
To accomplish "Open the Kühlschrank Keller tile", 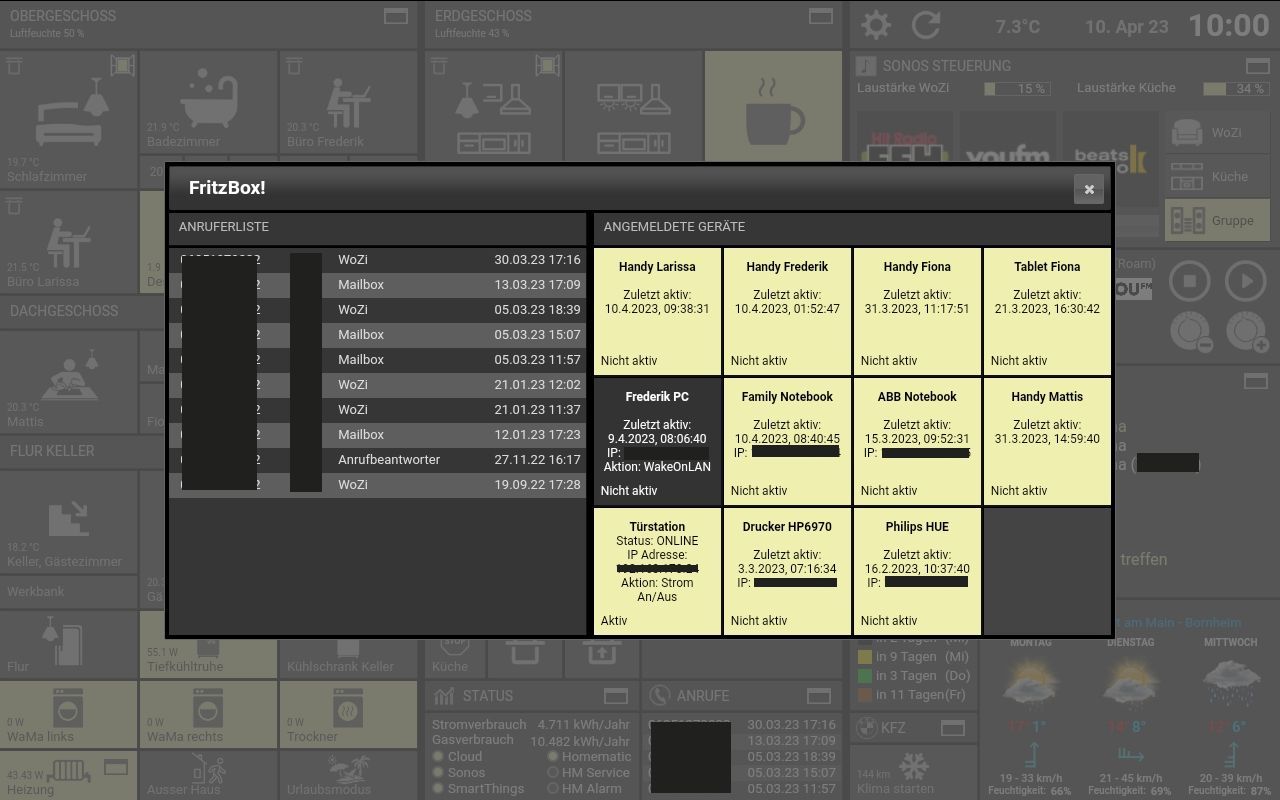I will click(348, 645).
